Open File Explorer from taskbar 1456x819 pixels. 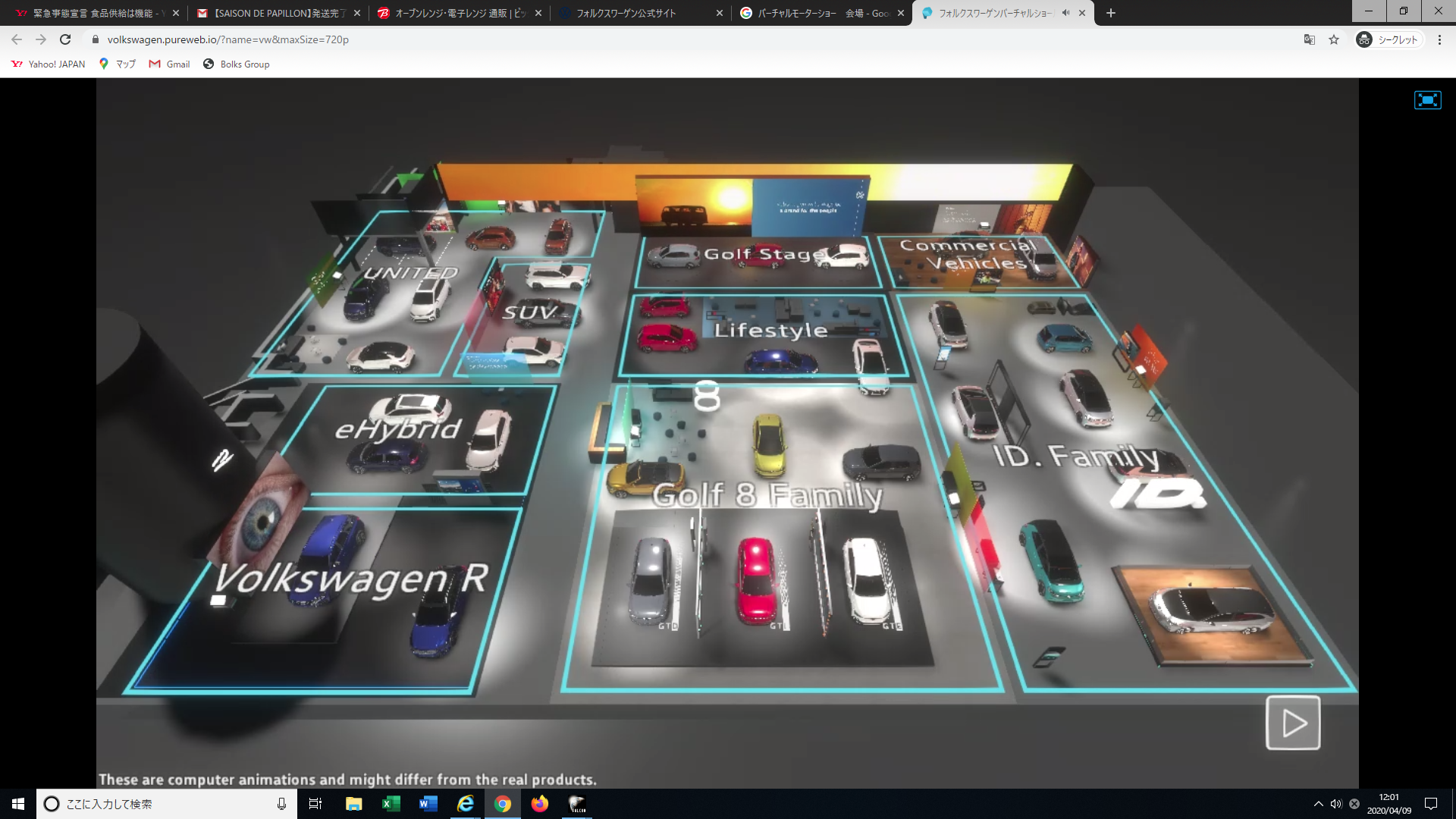(x=353, y=804)
